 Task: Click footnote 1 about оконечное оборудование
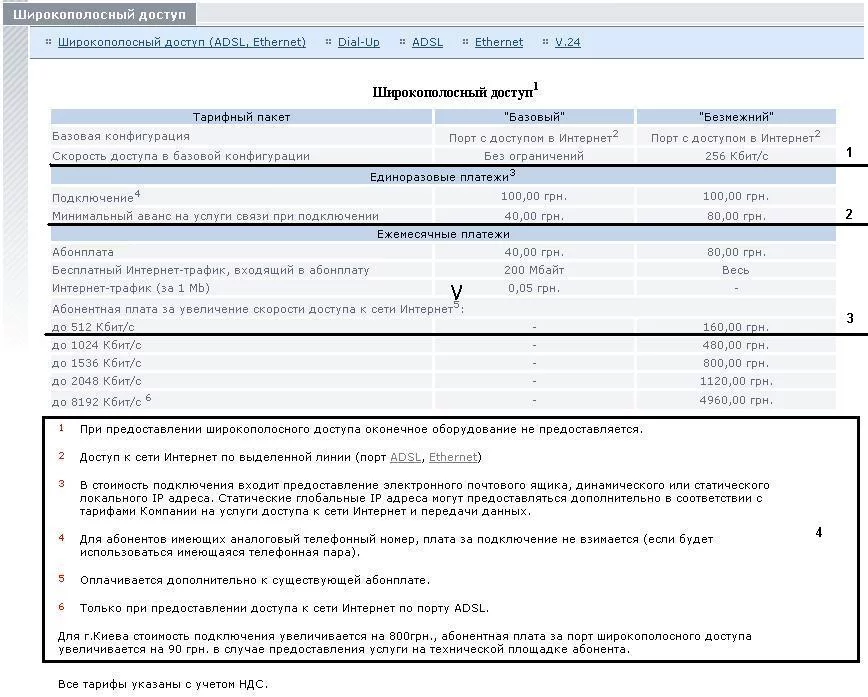coord(361,429)
